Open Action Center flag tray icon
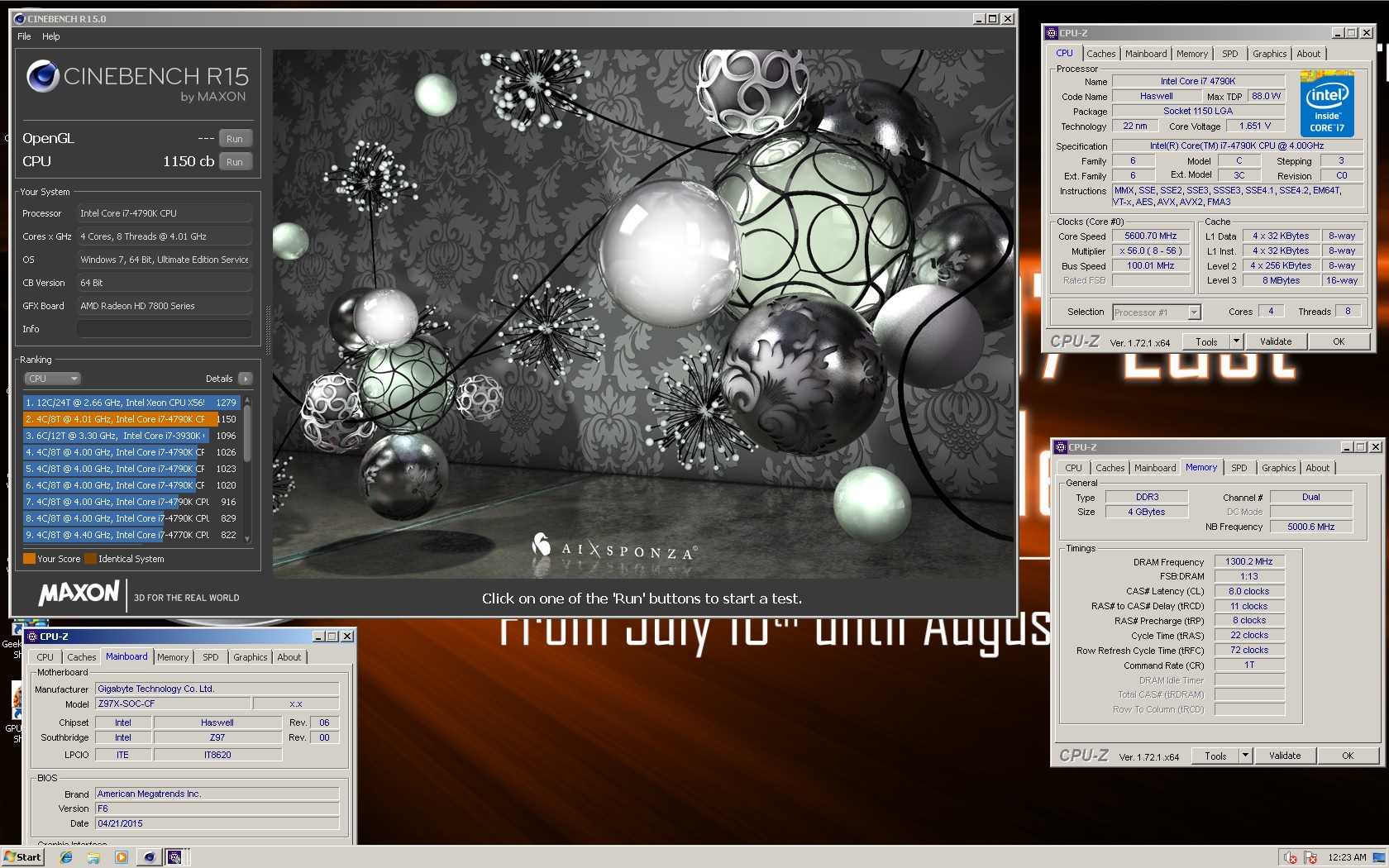 tap(1310, 858)
